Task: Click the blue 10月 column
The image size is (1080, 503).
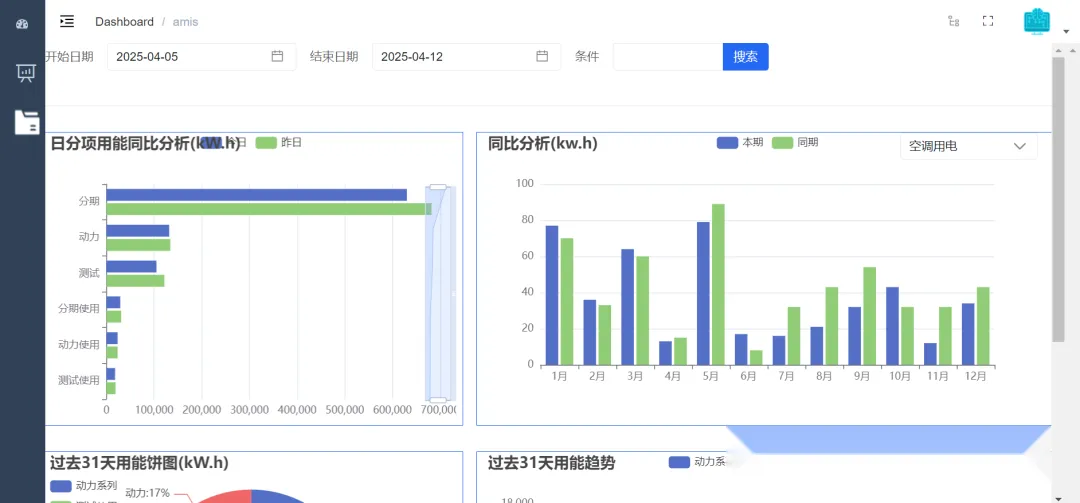Action: (892, 326)
